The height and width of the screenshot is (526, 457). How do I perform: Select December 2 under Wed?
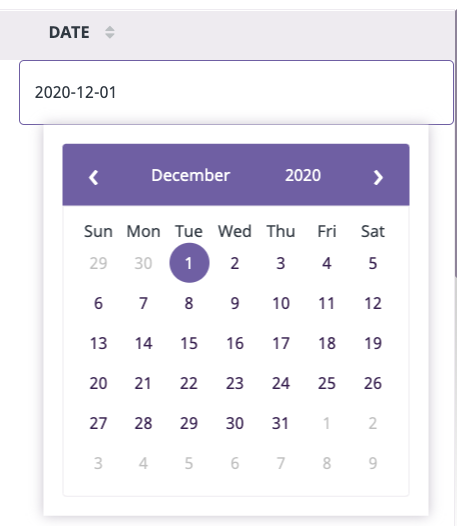pos(235,263)
